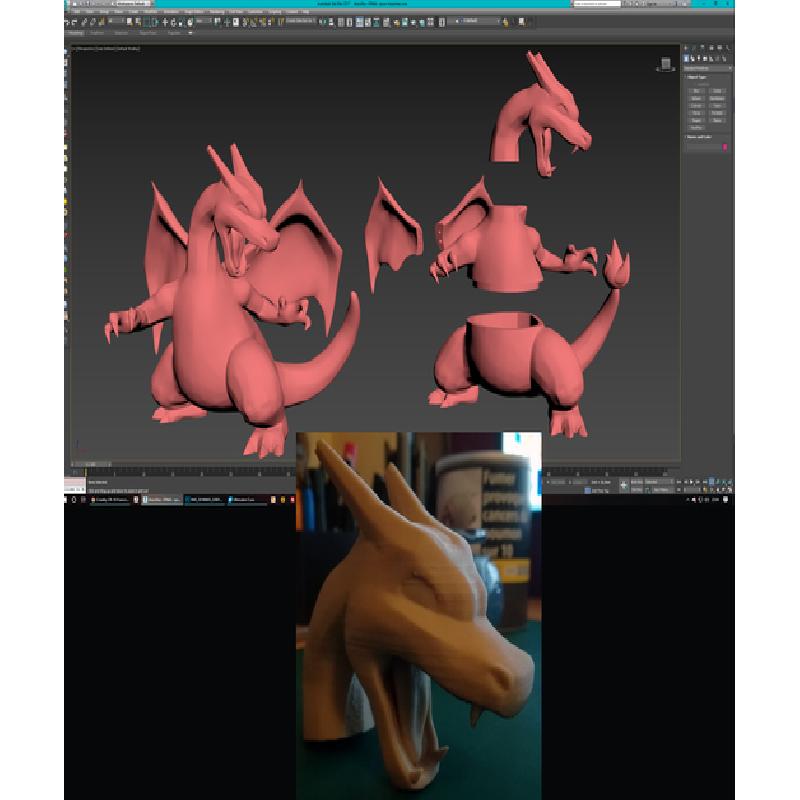The height and width of the screenshot is (800, 800).
Task: Open the Selection Filter dropdown
Action: point(116,21)
